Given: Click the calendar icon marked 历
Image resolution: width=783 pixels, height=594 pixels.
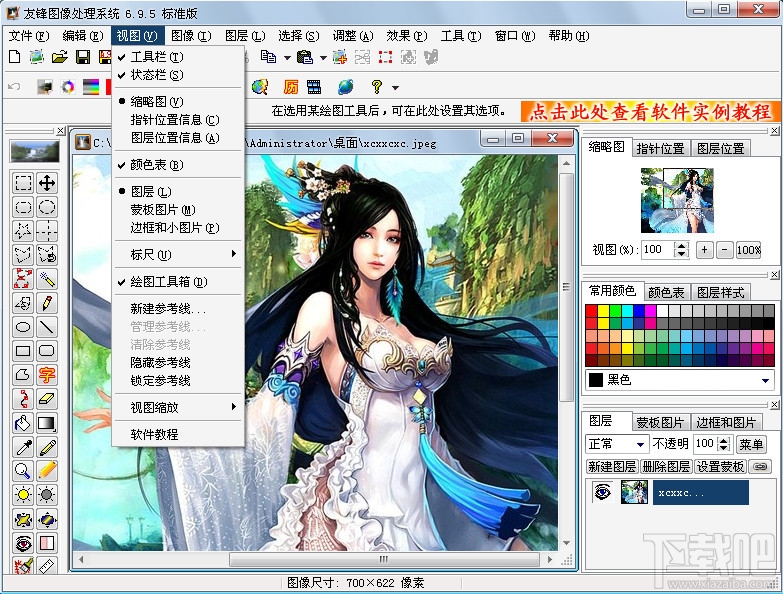Looking at the screenshot, I should pos(291,87).
